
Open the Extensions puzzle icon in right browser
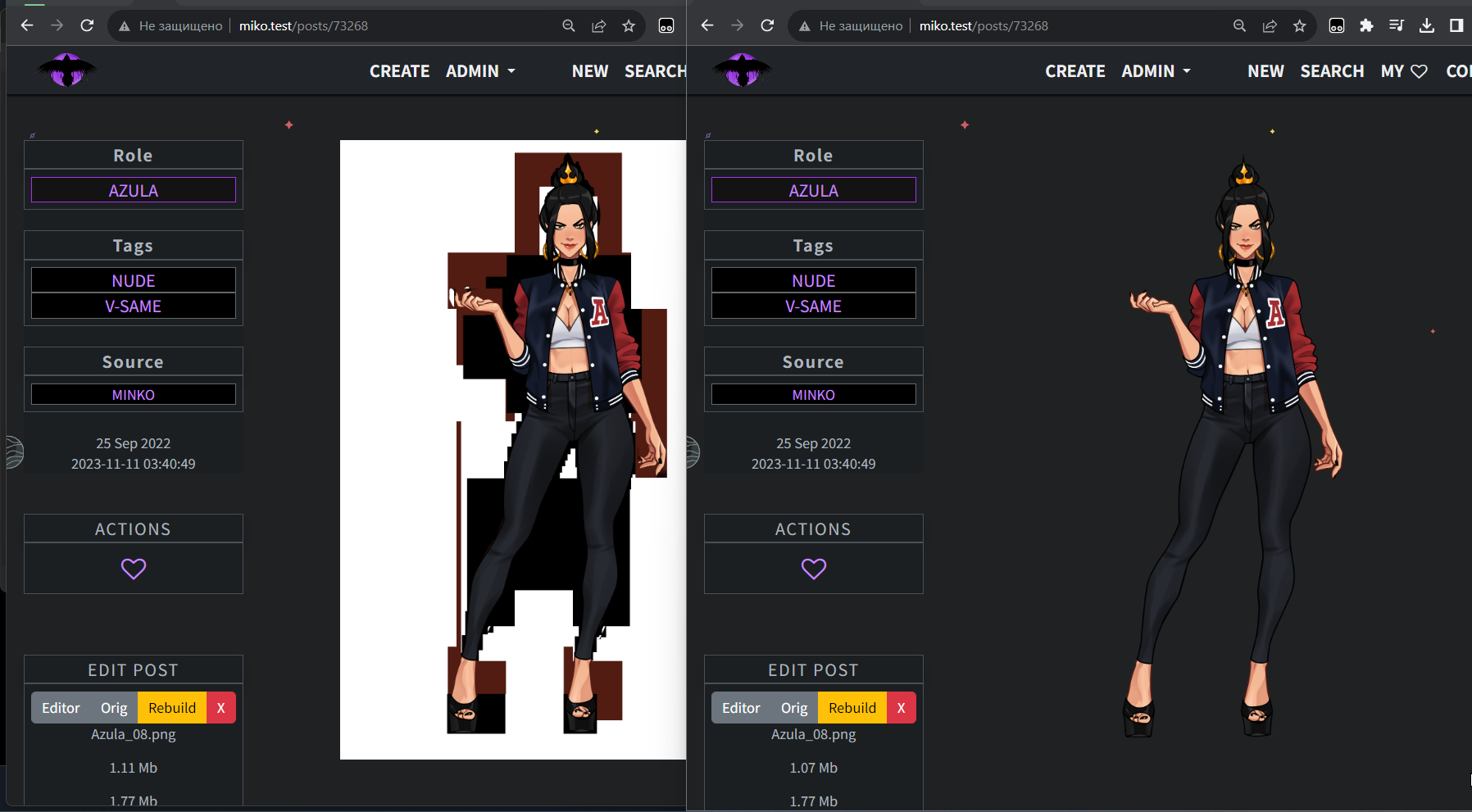click(1366, 25)
